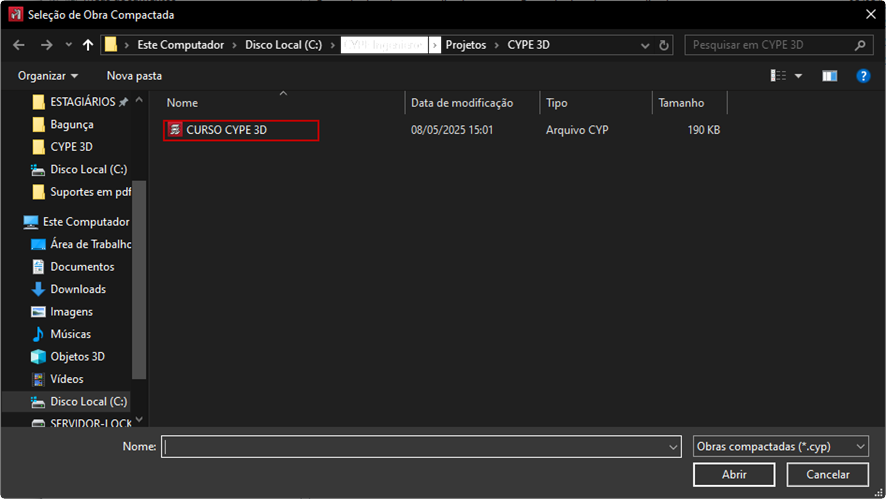Select 'CYPE 3D' in address path
The height and width of the screenshot is (499, 886).
528,45
